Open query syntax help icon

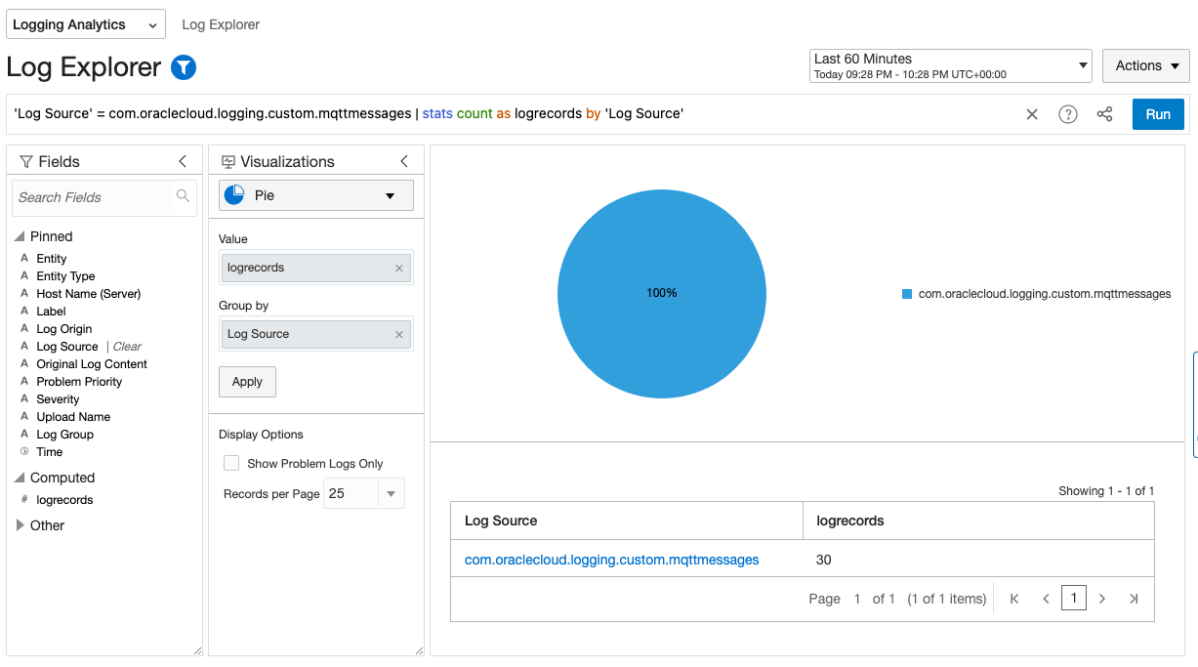(1067, 114)
